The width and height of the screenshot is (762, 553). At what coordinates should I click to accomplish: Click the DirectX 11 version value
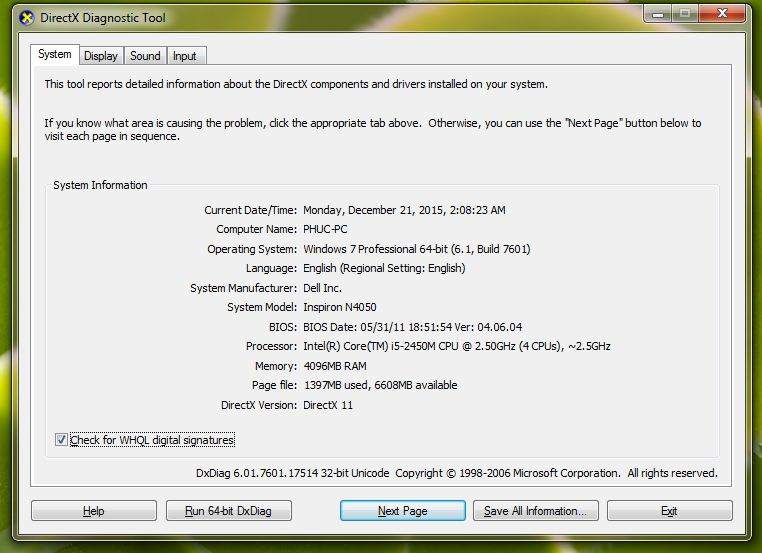coord(328,405)
